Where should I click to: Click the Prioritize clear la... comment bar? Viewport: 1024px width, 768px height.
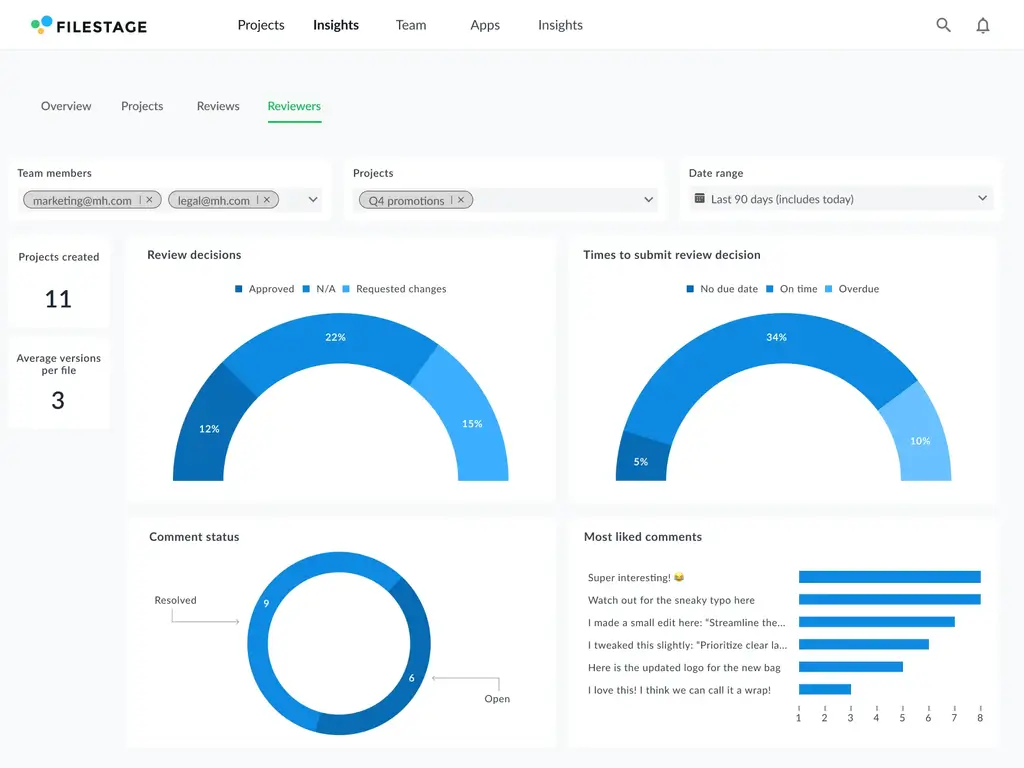863,645
